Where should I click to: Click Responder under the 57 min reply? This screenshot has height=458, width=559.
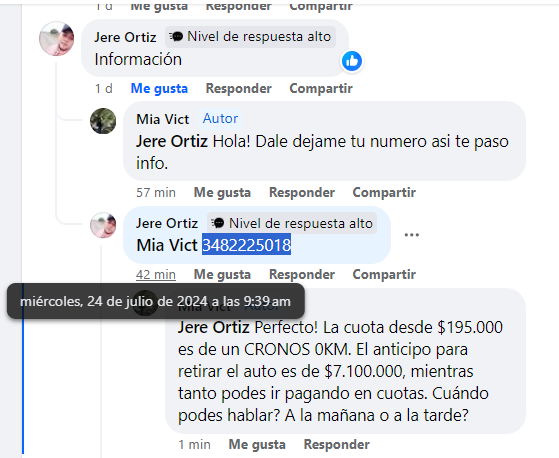point(302,192)
